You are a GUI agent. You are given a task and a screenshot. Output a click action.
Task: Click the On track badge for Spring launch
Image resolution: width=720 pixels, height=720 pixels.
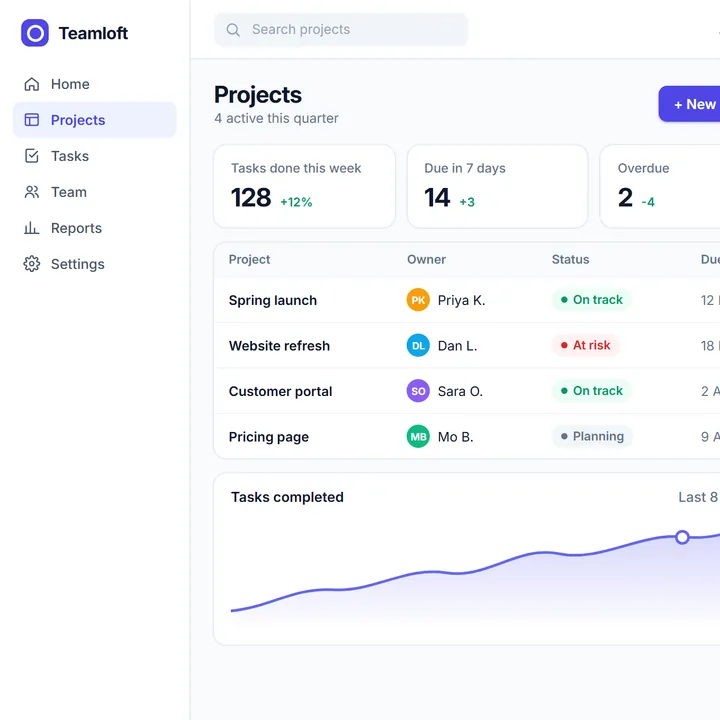click(591, 300)
